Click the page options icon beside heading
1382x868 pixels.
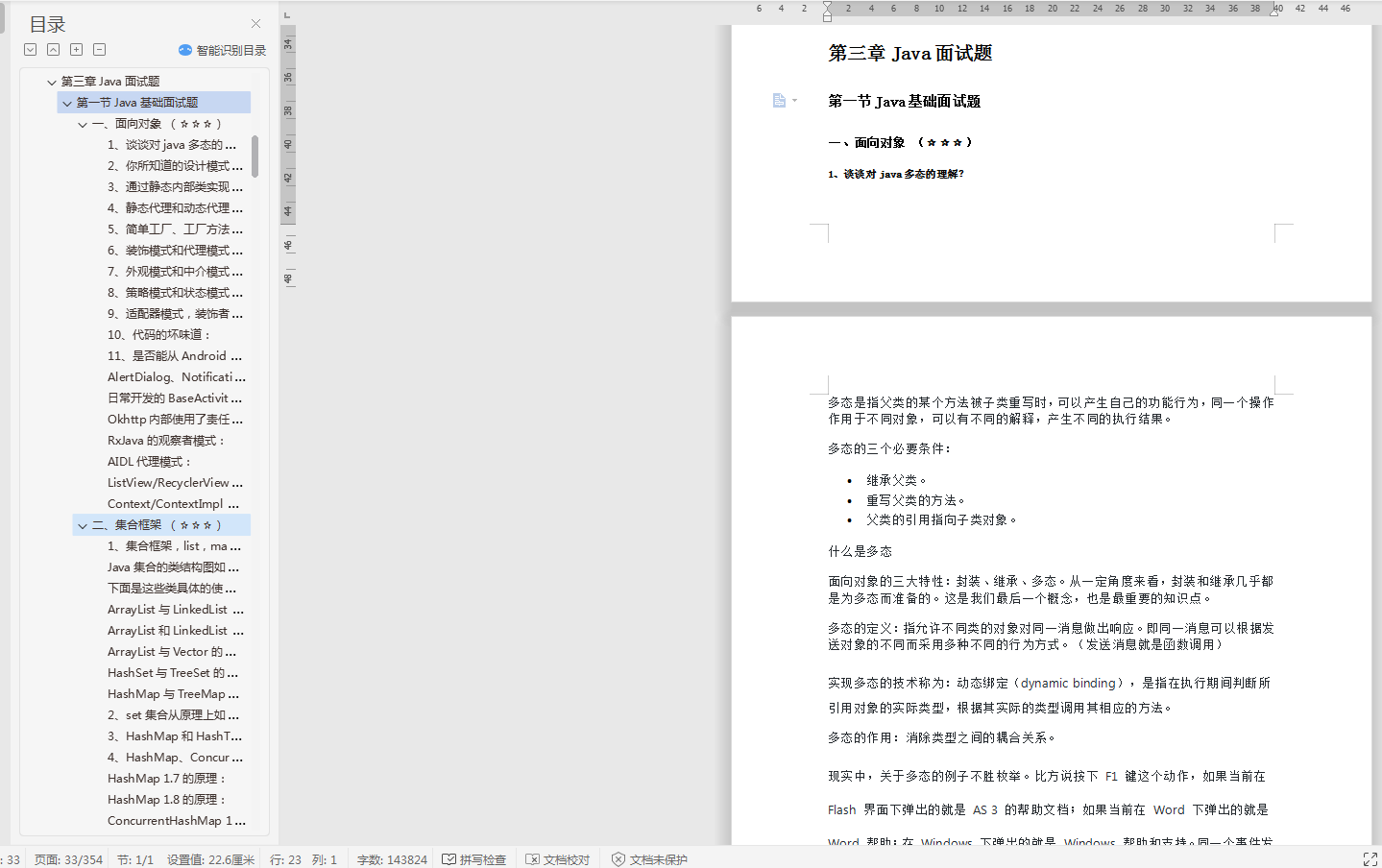coord(779,100)
